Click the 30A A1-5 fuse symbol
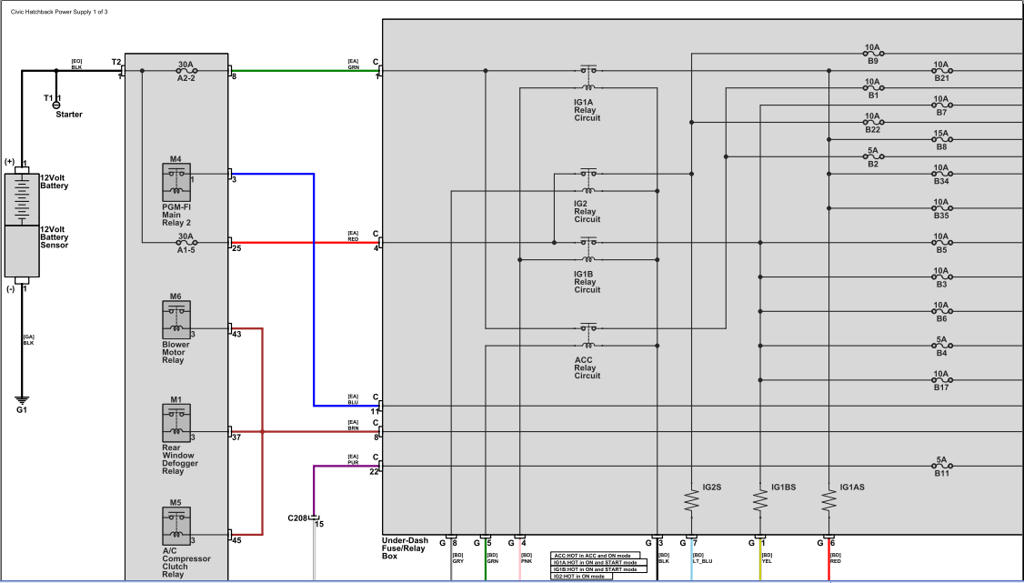The height and width of the screenshot is (583, 1024). click(x=186, y=242)
